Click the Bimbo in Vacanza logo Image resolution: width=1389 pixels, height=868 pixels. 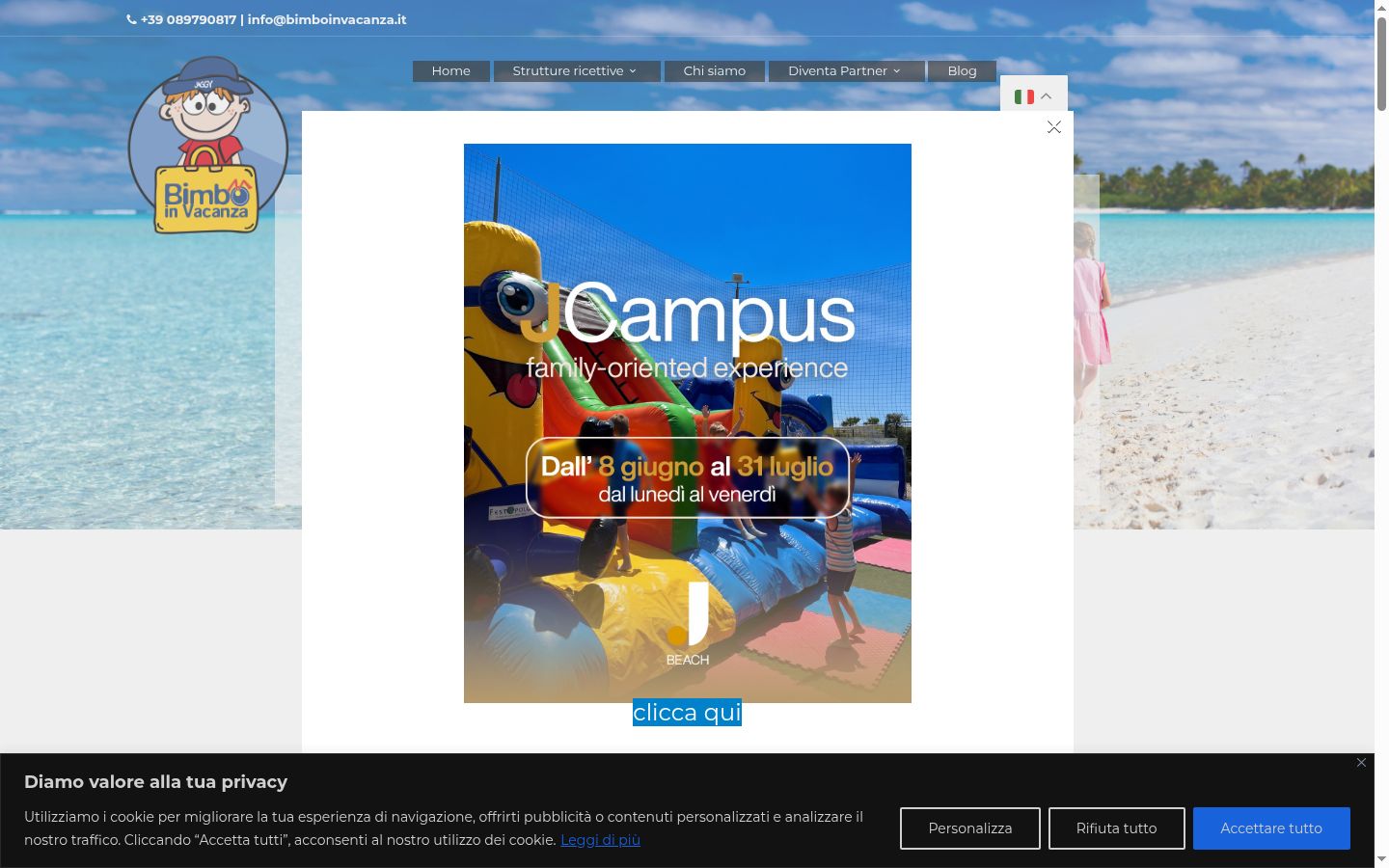207,145
